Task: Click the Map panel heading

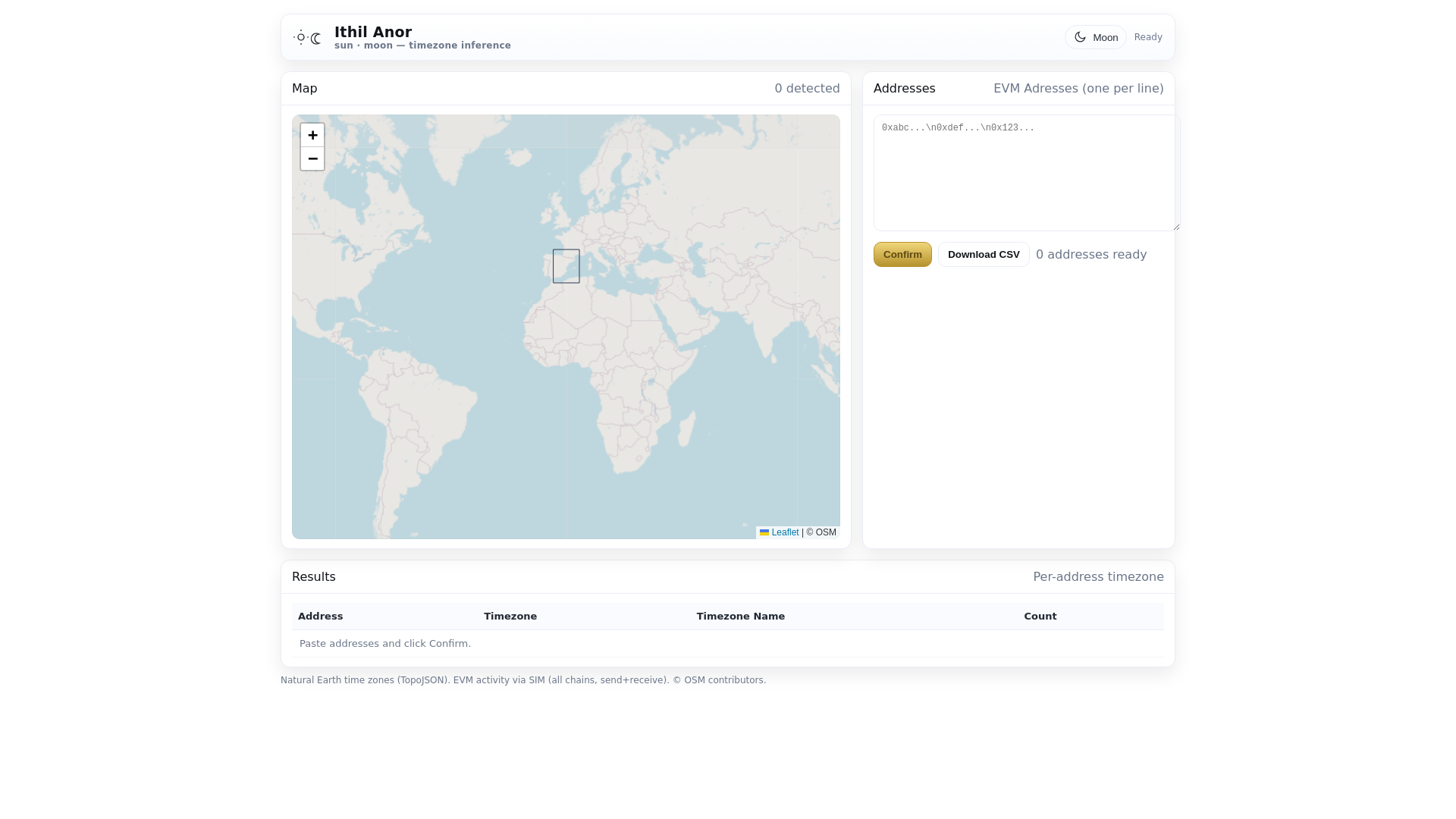Action: [x=305, y=89]
